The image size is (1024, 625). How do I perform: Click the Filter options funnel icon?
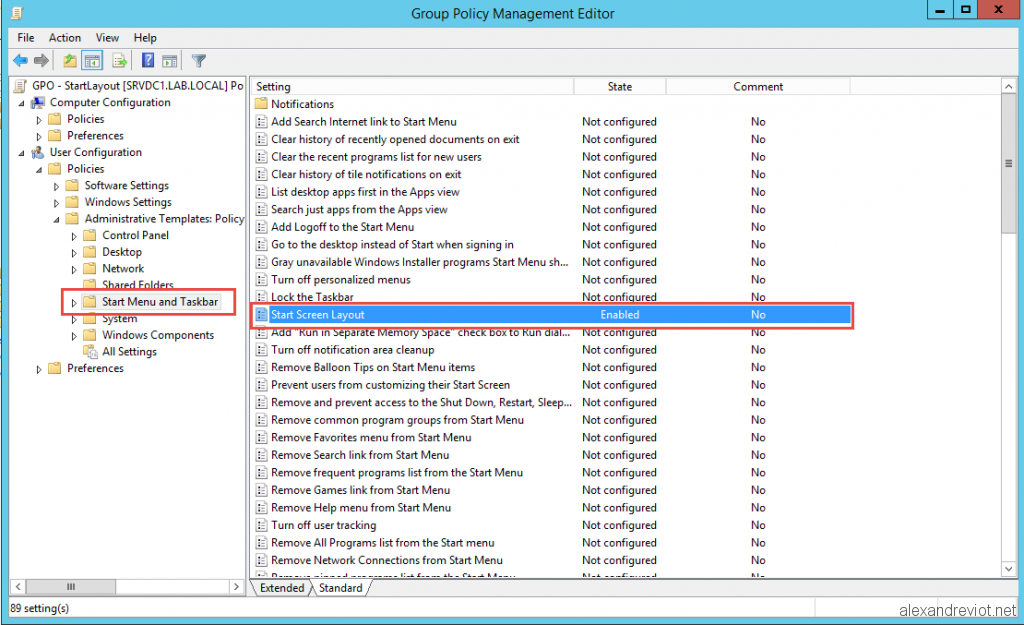198,60
